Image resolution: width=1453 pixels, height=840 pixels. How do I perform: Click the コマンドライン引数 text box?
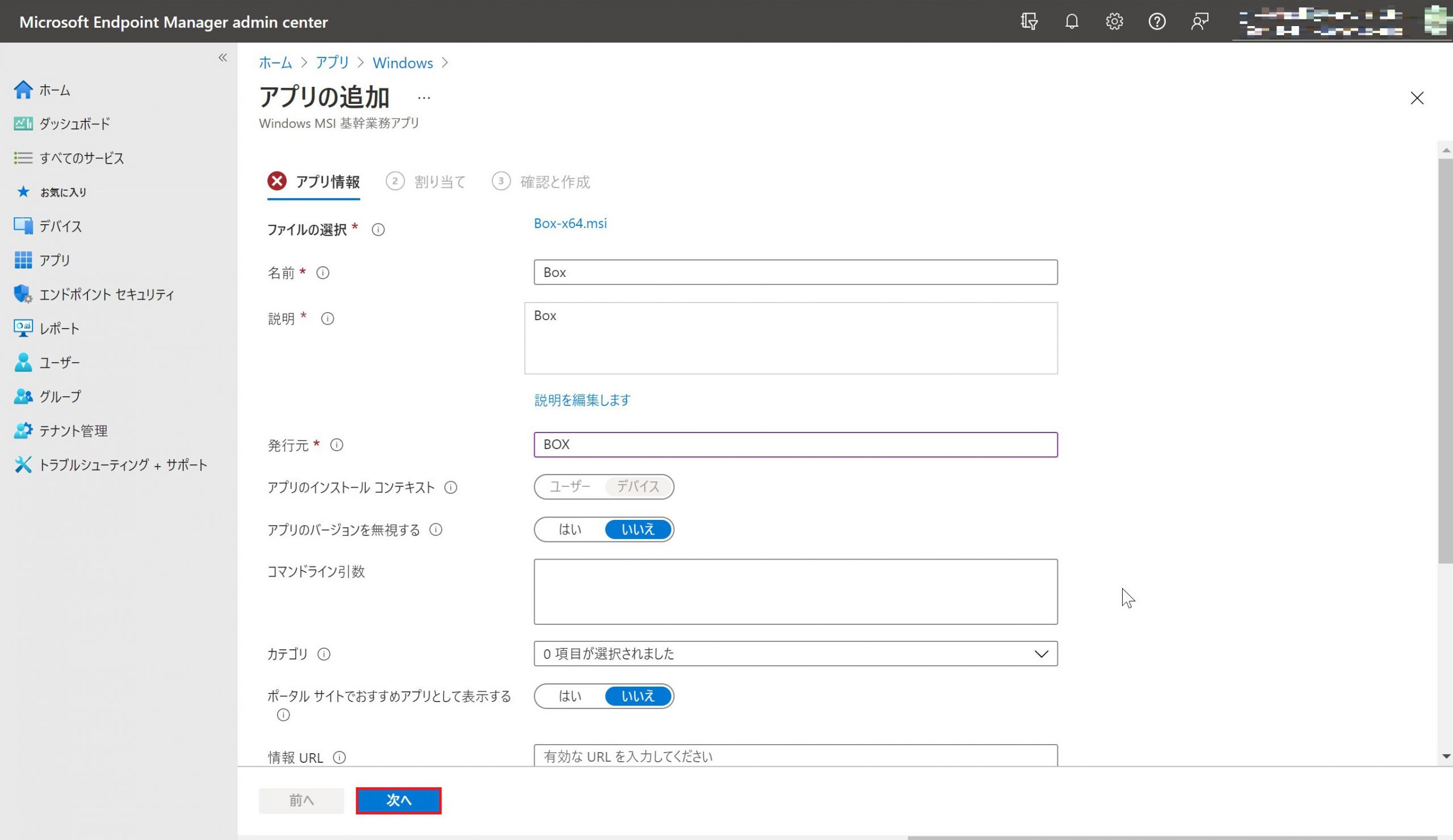coord(795,591)
